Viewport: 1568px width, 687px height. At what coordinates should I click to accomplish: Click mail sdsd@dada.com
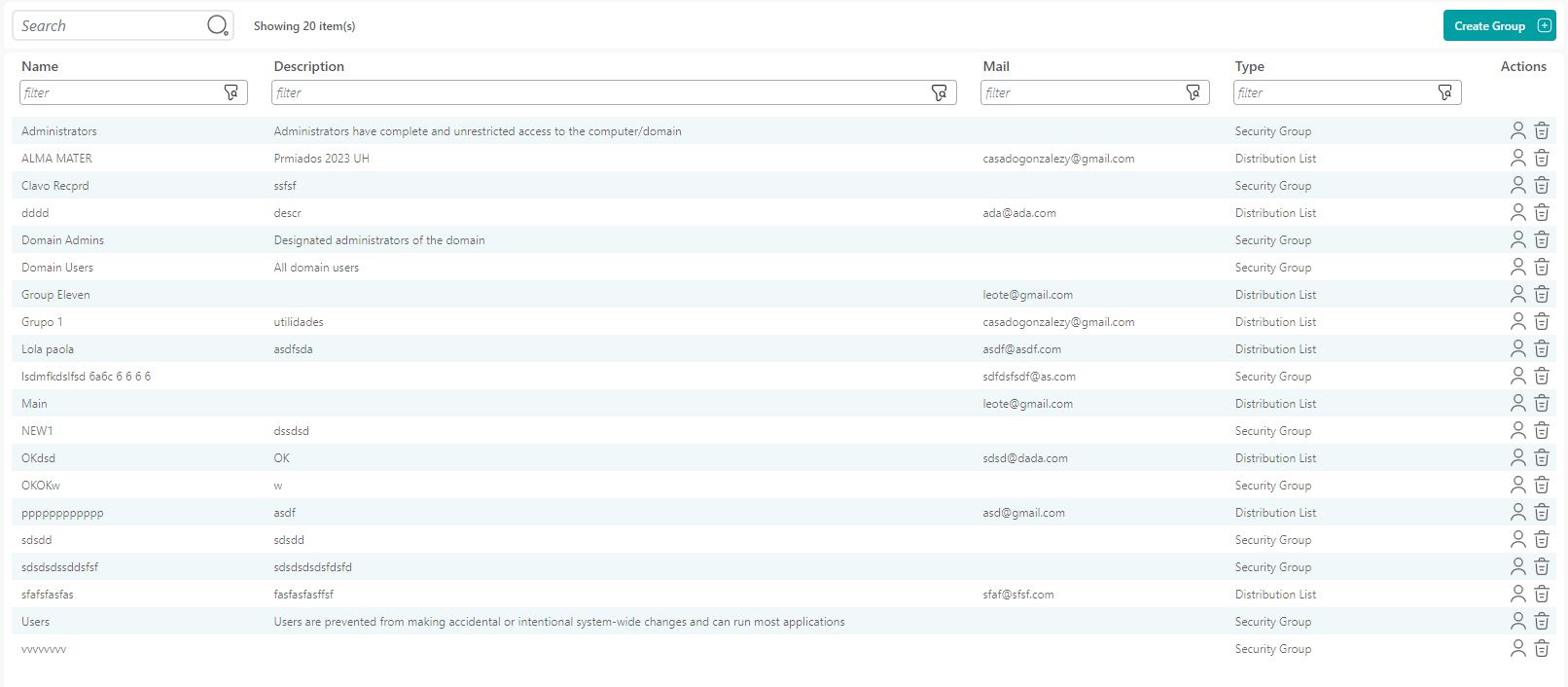1025,458
